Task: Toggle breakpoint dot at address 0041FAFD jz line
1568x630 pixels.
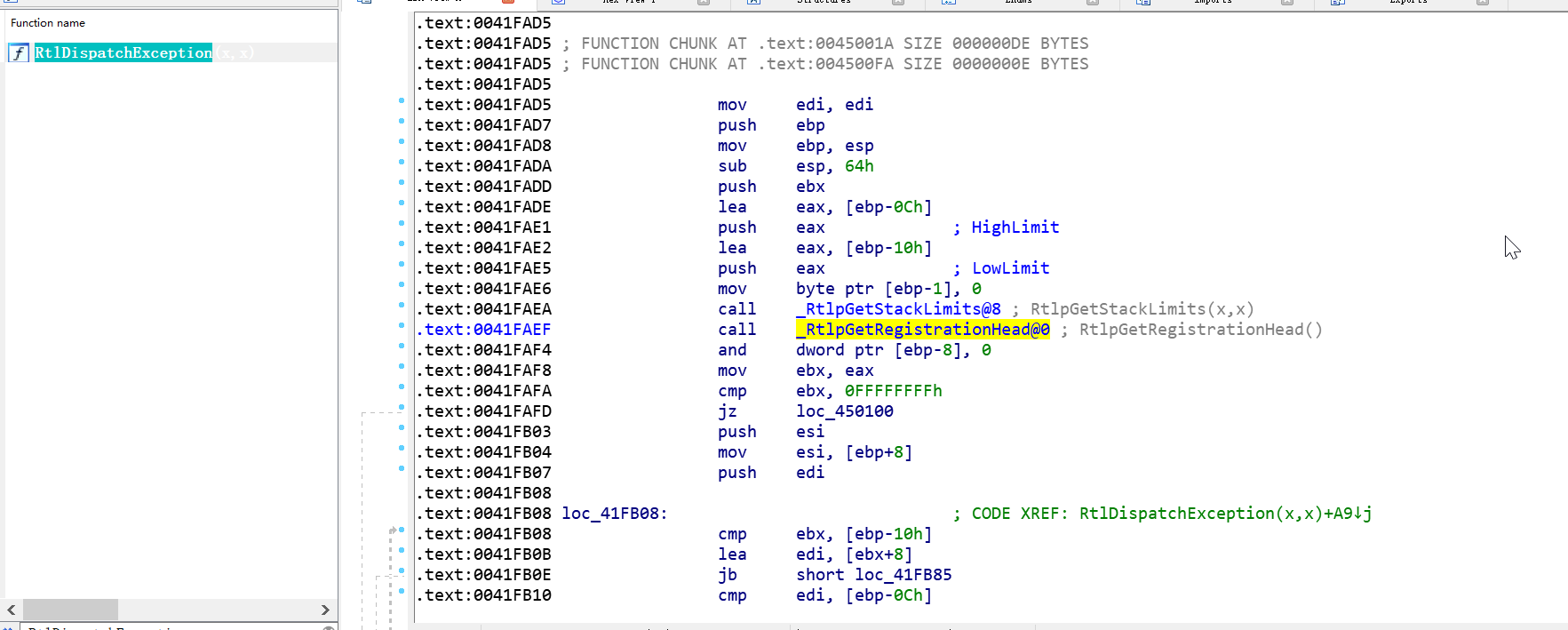Action: [402, 407]
